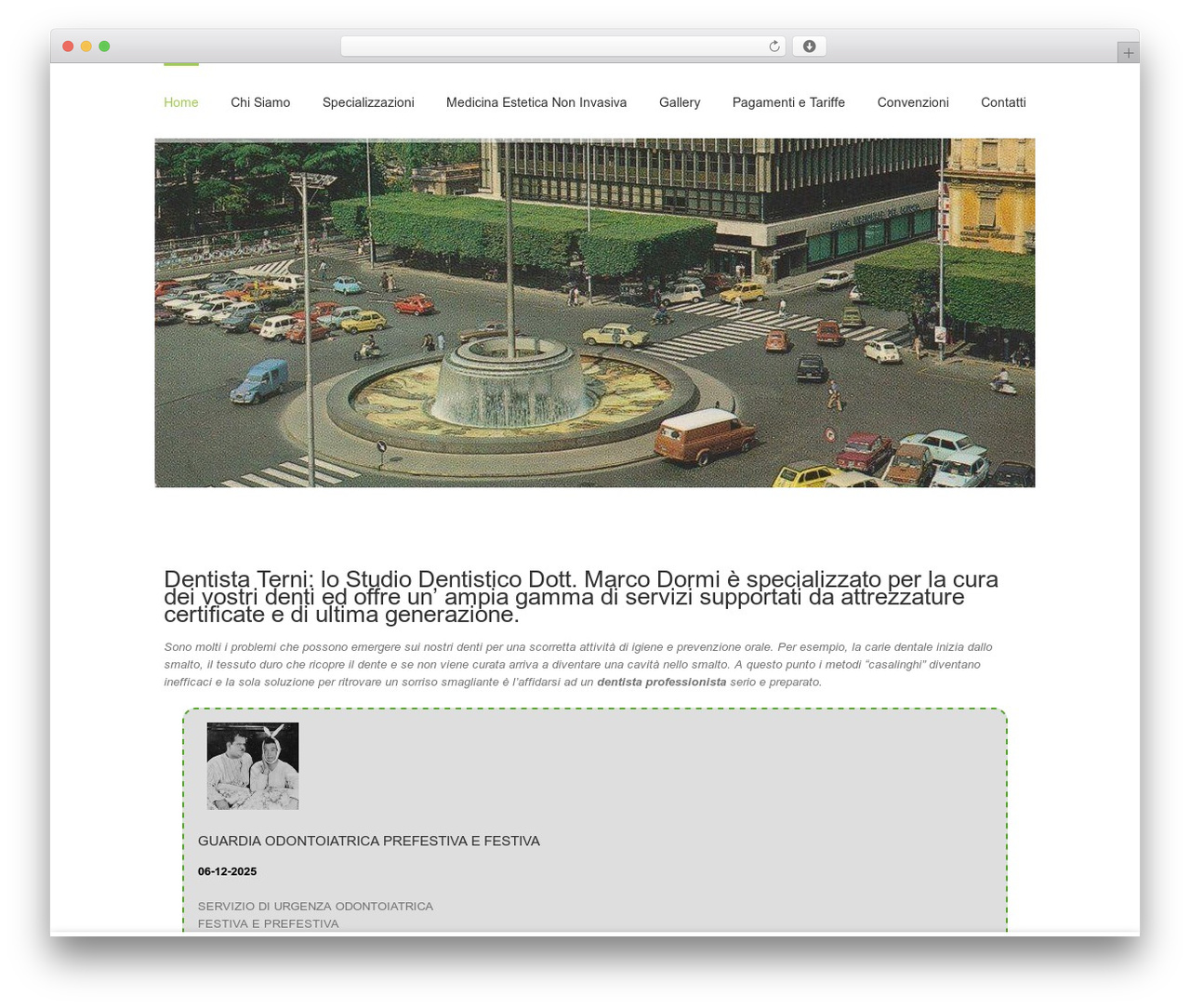Image resolution: width=1190 pixels, height=1008 pixels.
Task: Open the Chi Siamo page
Action: tap(260, 102)
